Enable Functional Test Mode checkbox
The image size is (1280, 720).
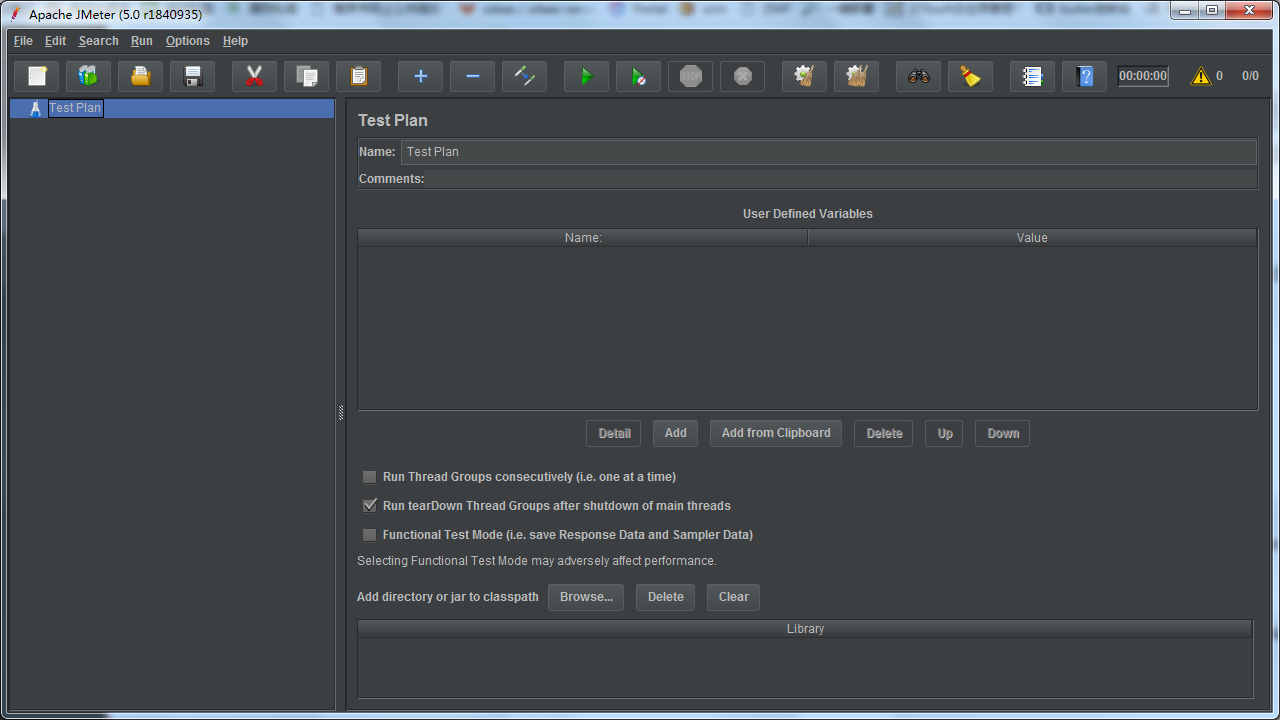(370, 535)
